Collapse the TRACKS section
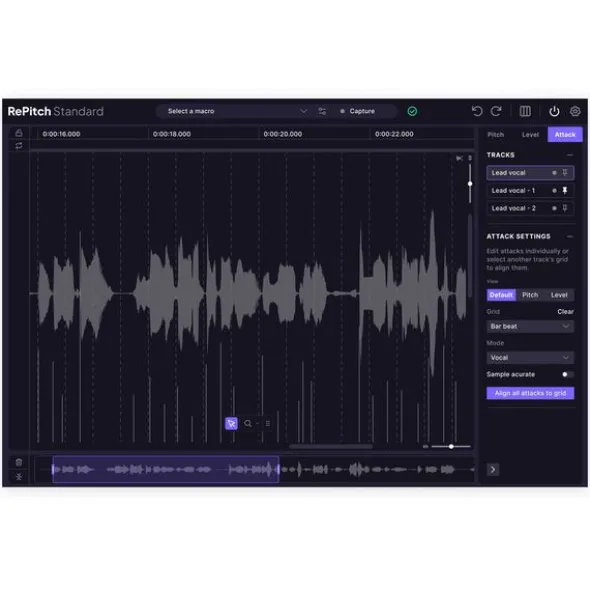 [x=570, y=155]
